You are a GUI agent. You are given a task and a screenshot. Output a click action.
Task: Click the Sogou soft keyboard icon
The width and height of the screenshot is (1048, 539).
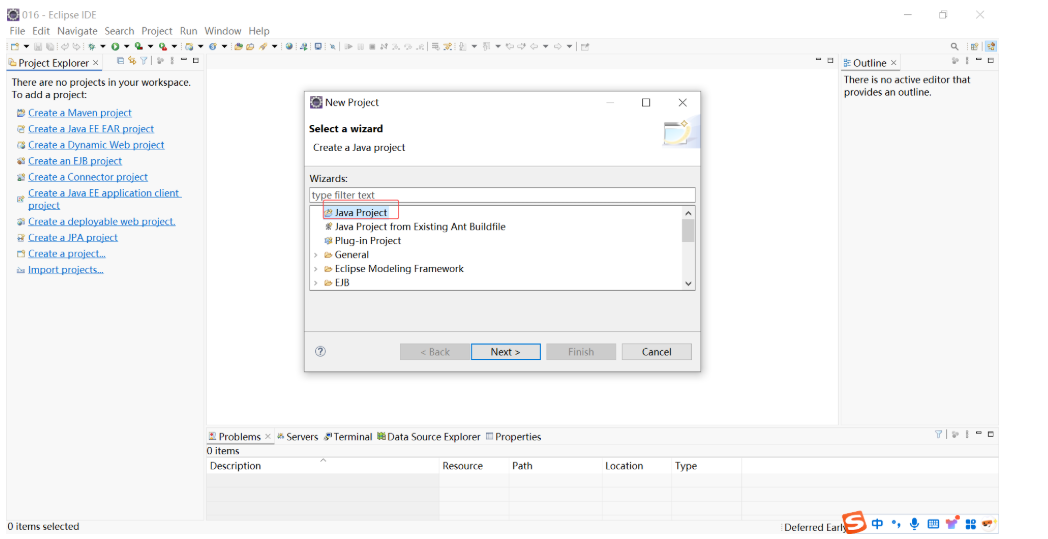(933, 524)
